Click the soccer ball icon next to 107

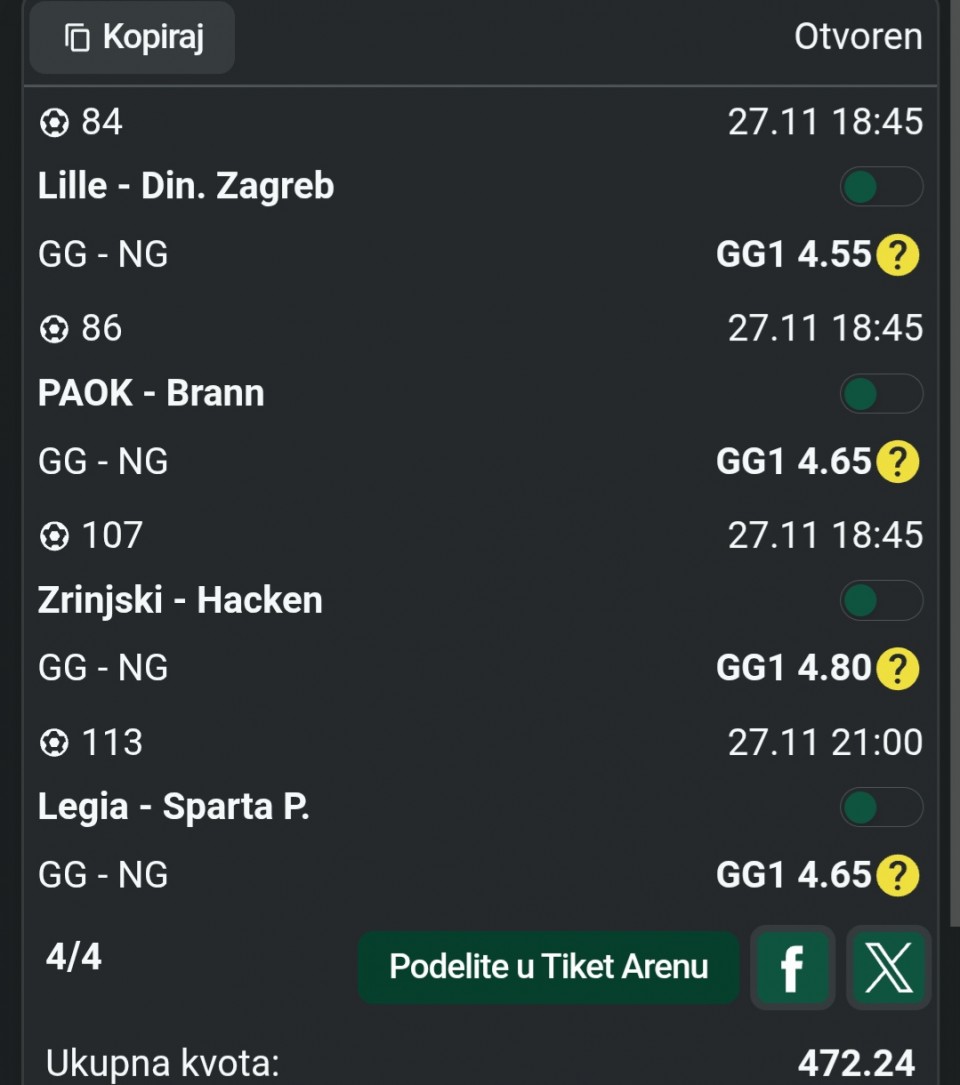point(53,537)
